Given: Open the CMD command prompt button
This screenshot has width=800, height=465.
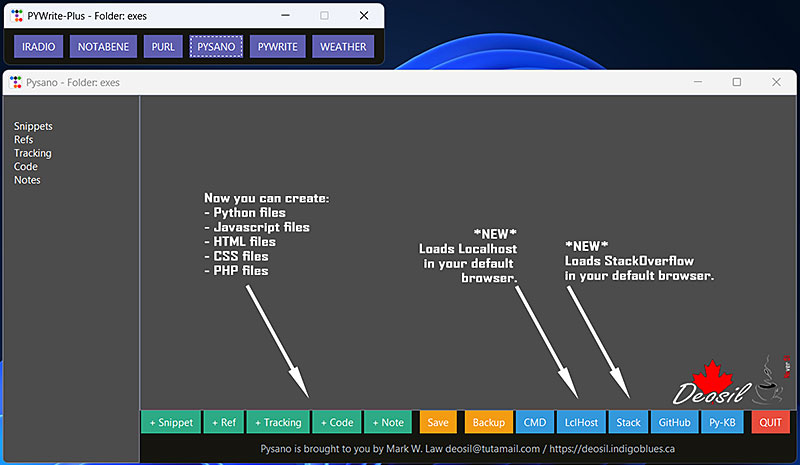Looking at the screenshot, I should pyautogui.click(x=535, y=422).
